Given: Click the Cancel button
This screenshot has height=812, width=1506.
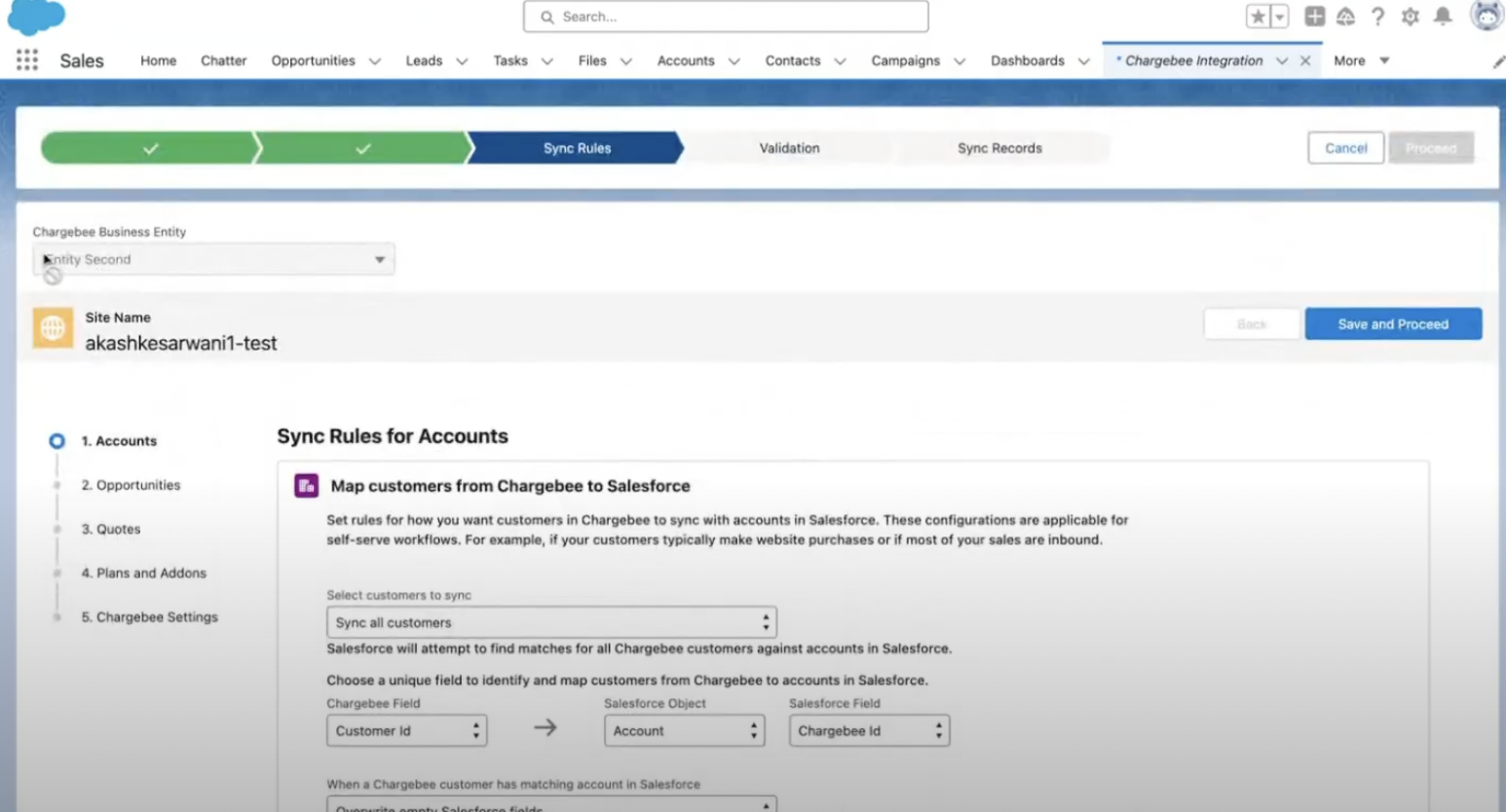Looking at the screenshot, I should 1345,148.
